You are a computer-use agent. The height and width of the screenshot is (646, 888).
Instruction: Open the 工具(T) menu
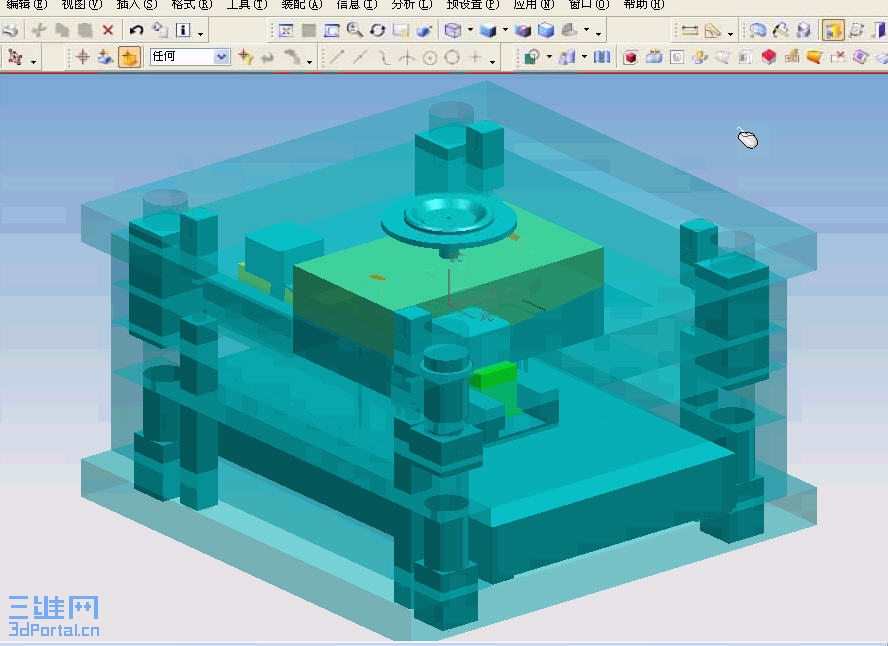coord(246,5)
